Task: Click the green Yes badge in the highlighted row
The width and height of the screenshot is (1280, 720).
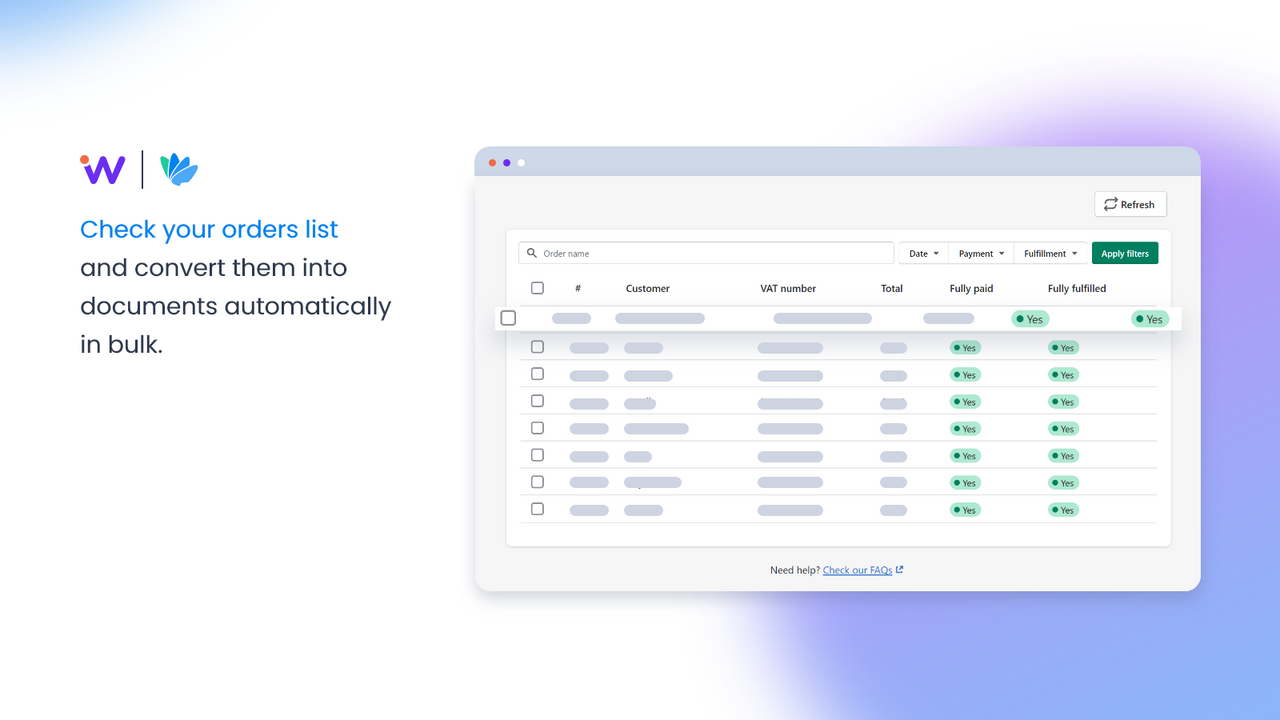Action: 1030,318
